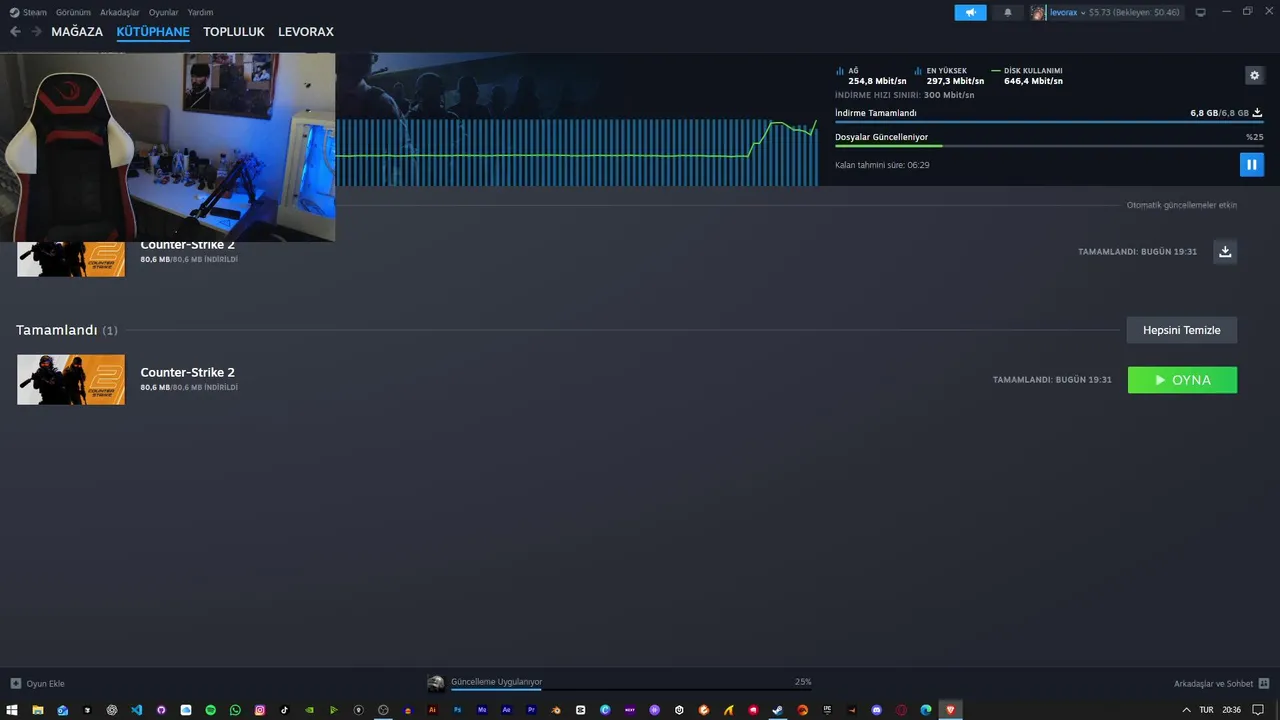Open the Oyunlar menu
This screenshot has width=1280, height=720.
163,12
